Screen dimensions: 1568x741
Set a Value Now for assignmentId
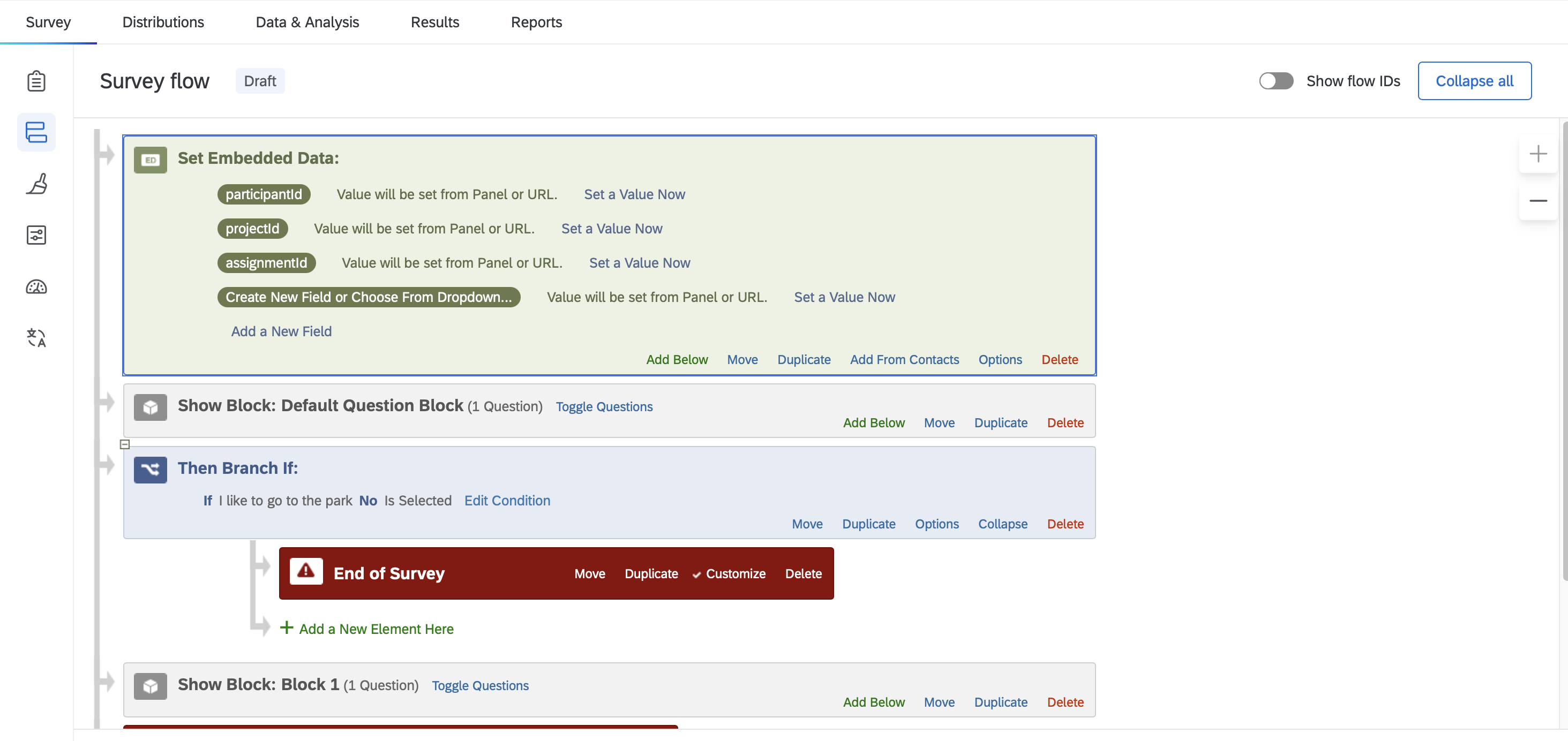639,262
